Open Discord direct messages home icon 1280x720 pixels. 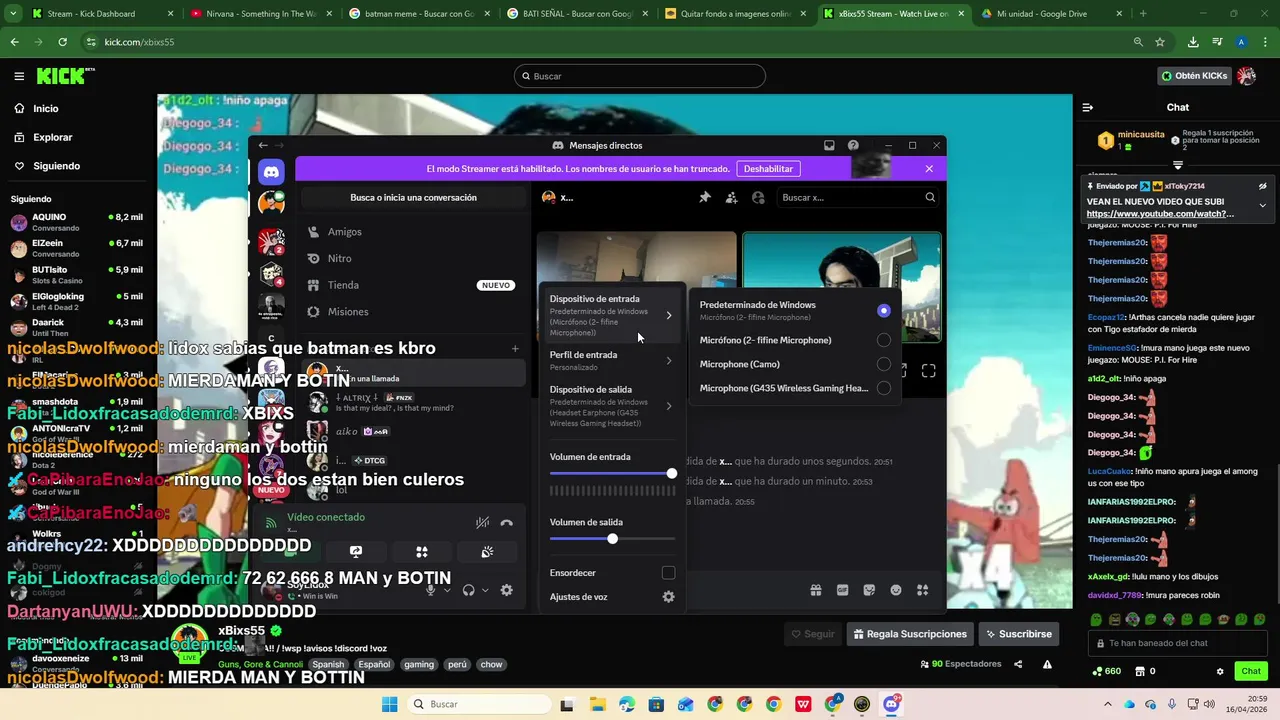[271, 172]
